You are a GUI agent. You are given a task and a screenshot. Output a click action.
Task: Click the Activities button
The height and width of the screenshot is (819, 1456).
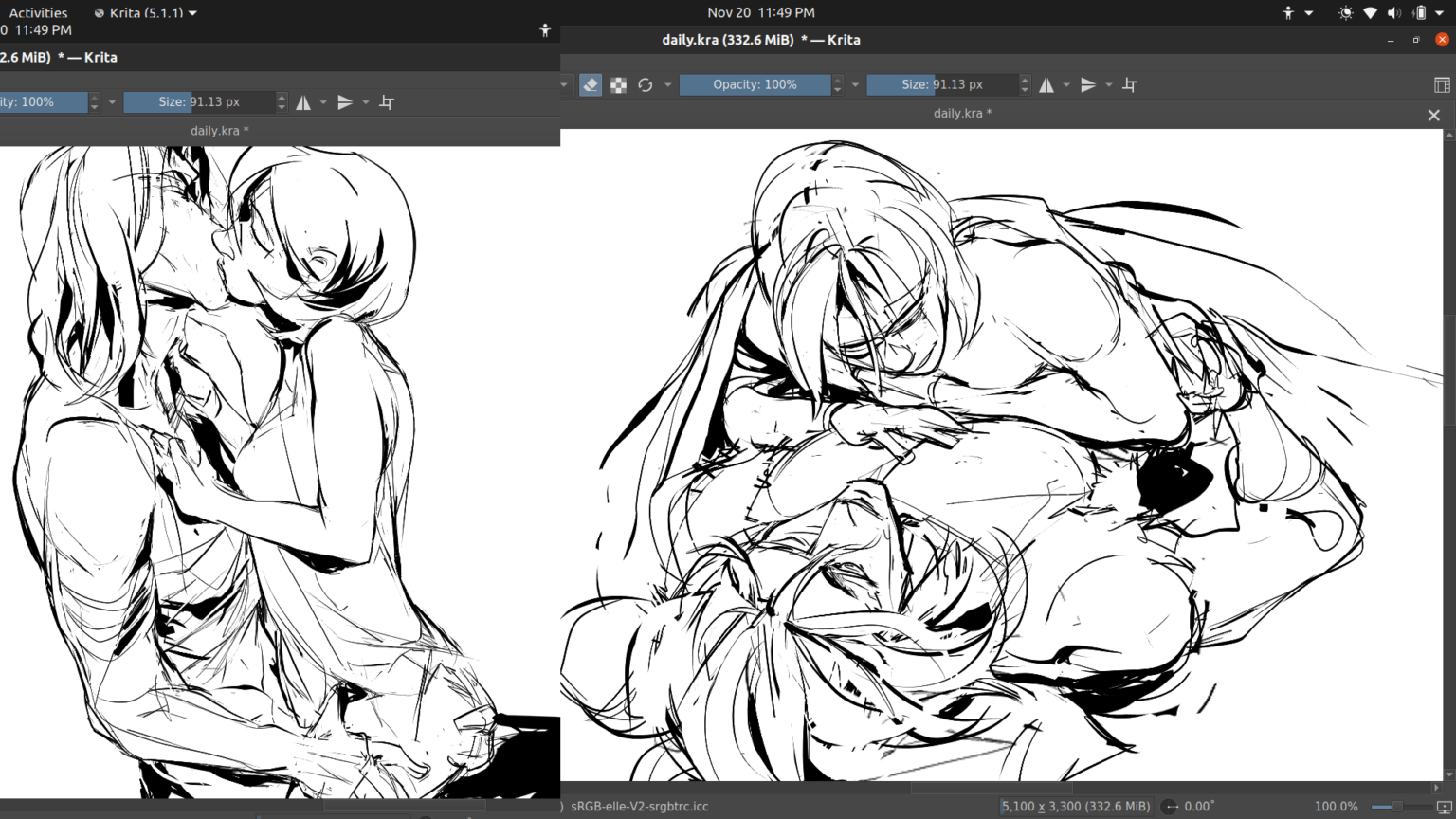pyautogui.click(x=38, y=13)
